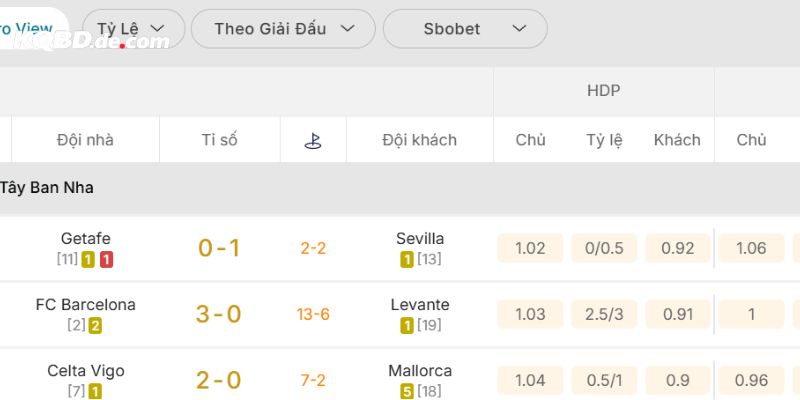The width and height of the screenshot is (800, 400).
Task: Select the 2.5/3 handicap for Barcelona match
Action: pos(604,314)
